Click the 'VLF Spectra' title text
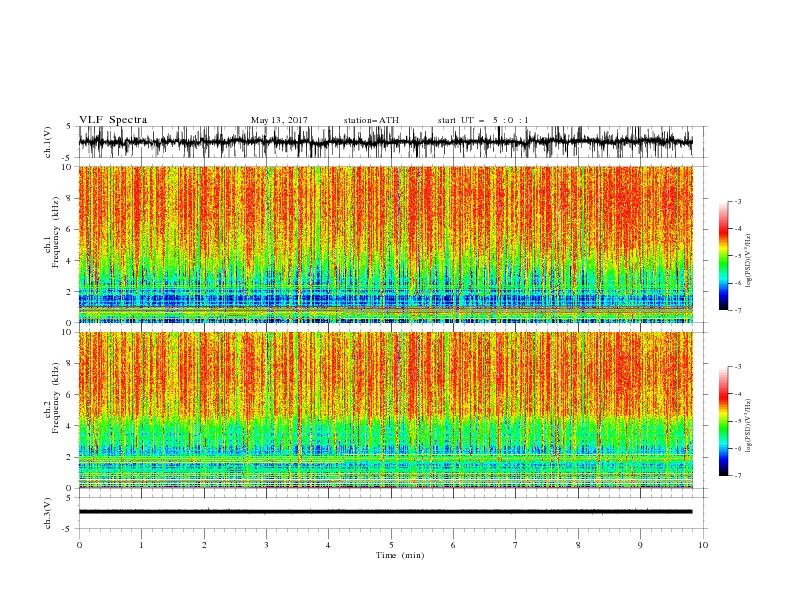Screen dimensions: 792x612 click(x=113, y=120)
